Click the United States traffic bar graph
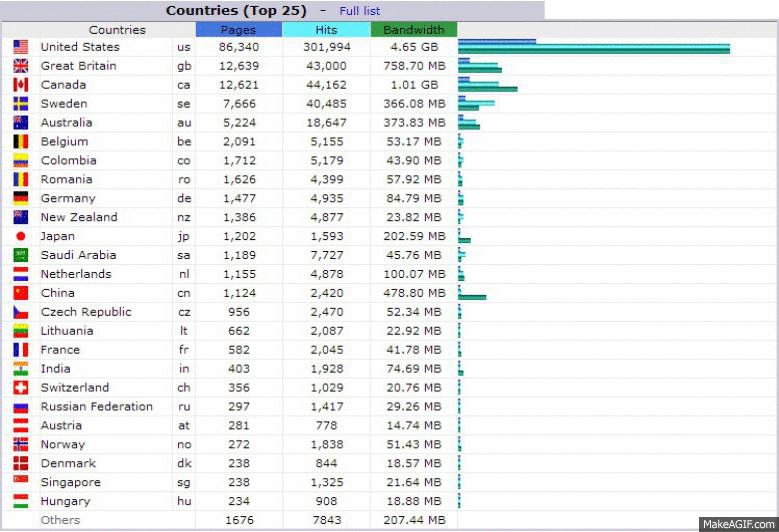 click(x=594, y=47)
